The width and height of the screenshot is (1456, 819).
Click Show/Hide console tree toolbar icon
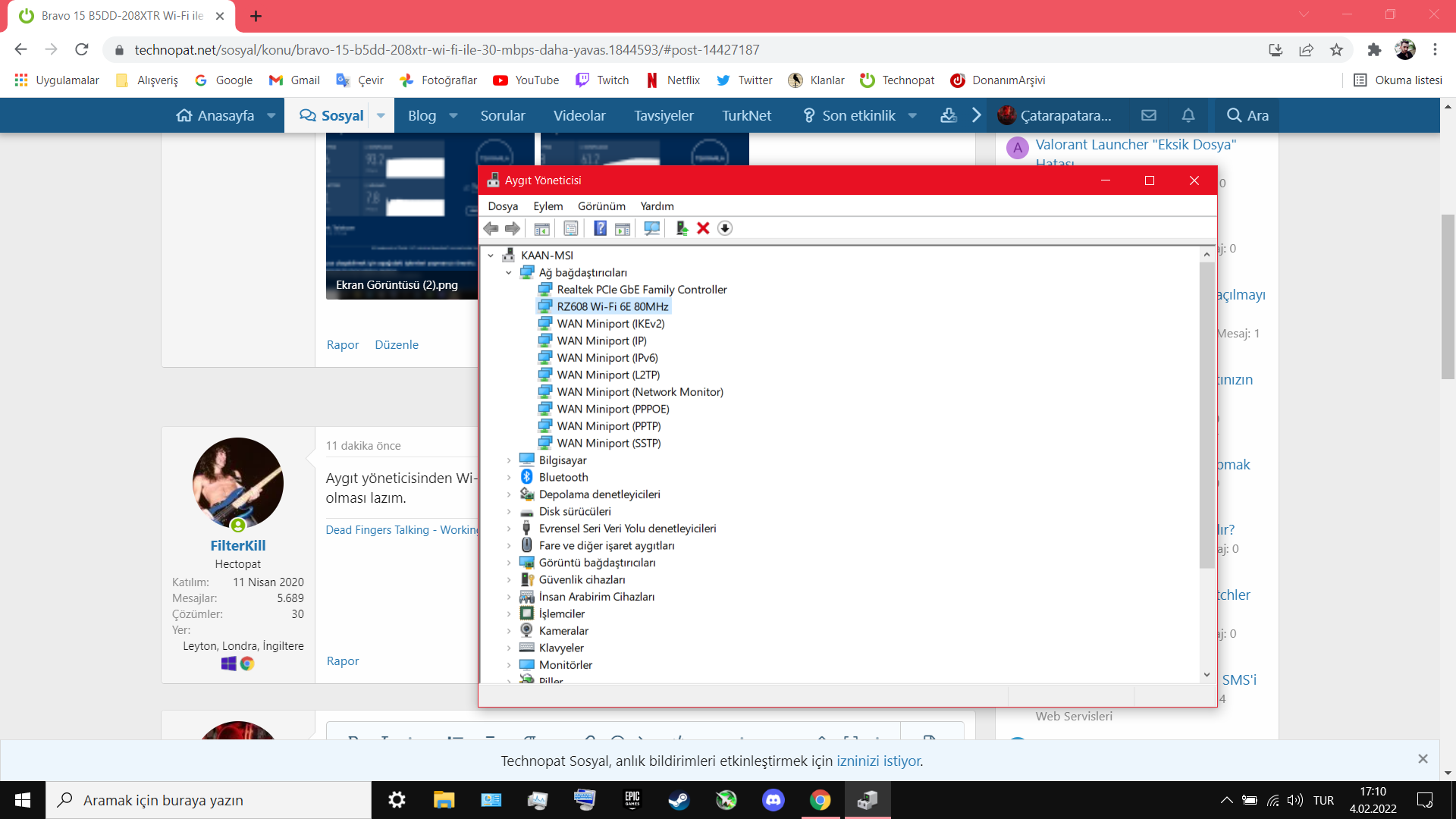[x=541, y=228]
